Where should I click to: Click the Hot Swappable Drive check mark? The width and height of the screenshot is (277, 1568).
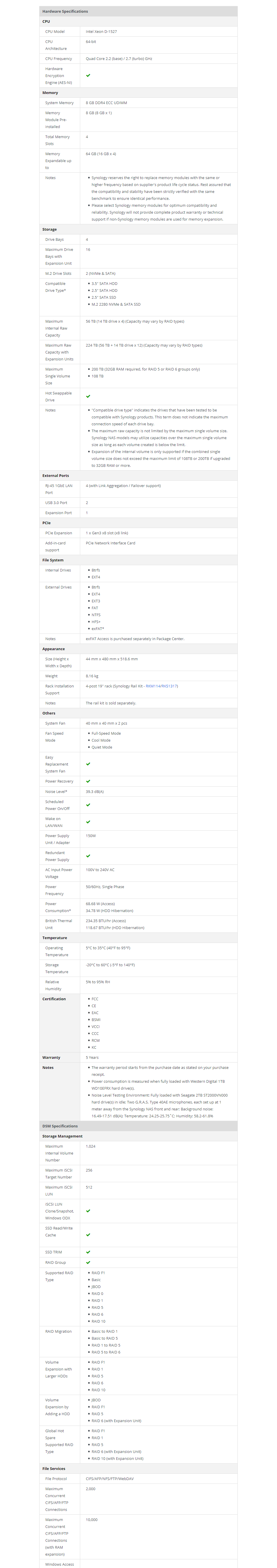click(x=88, y=396)
